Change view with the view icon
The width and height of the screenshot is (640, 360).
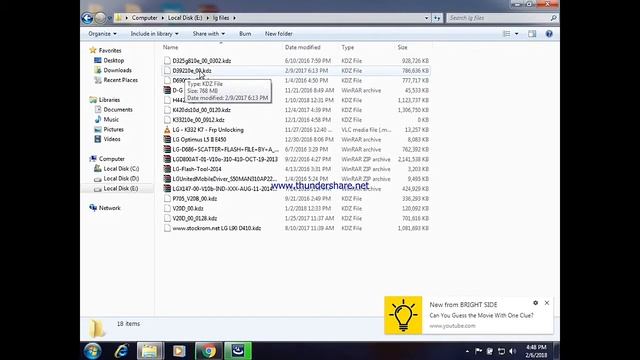coord(507,34)
